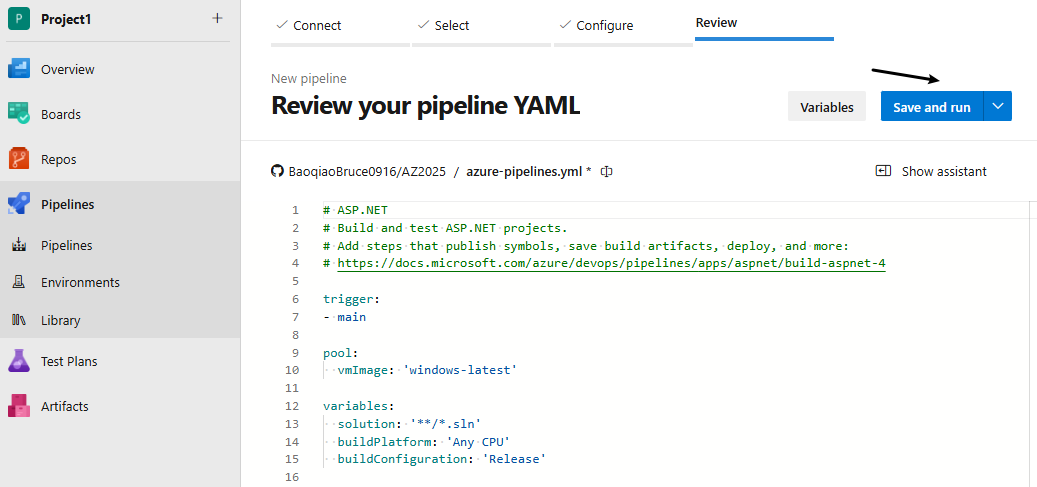The image size is (1037, 487).
Task: Open the Artifacts package icon
Action: point(20,406)
